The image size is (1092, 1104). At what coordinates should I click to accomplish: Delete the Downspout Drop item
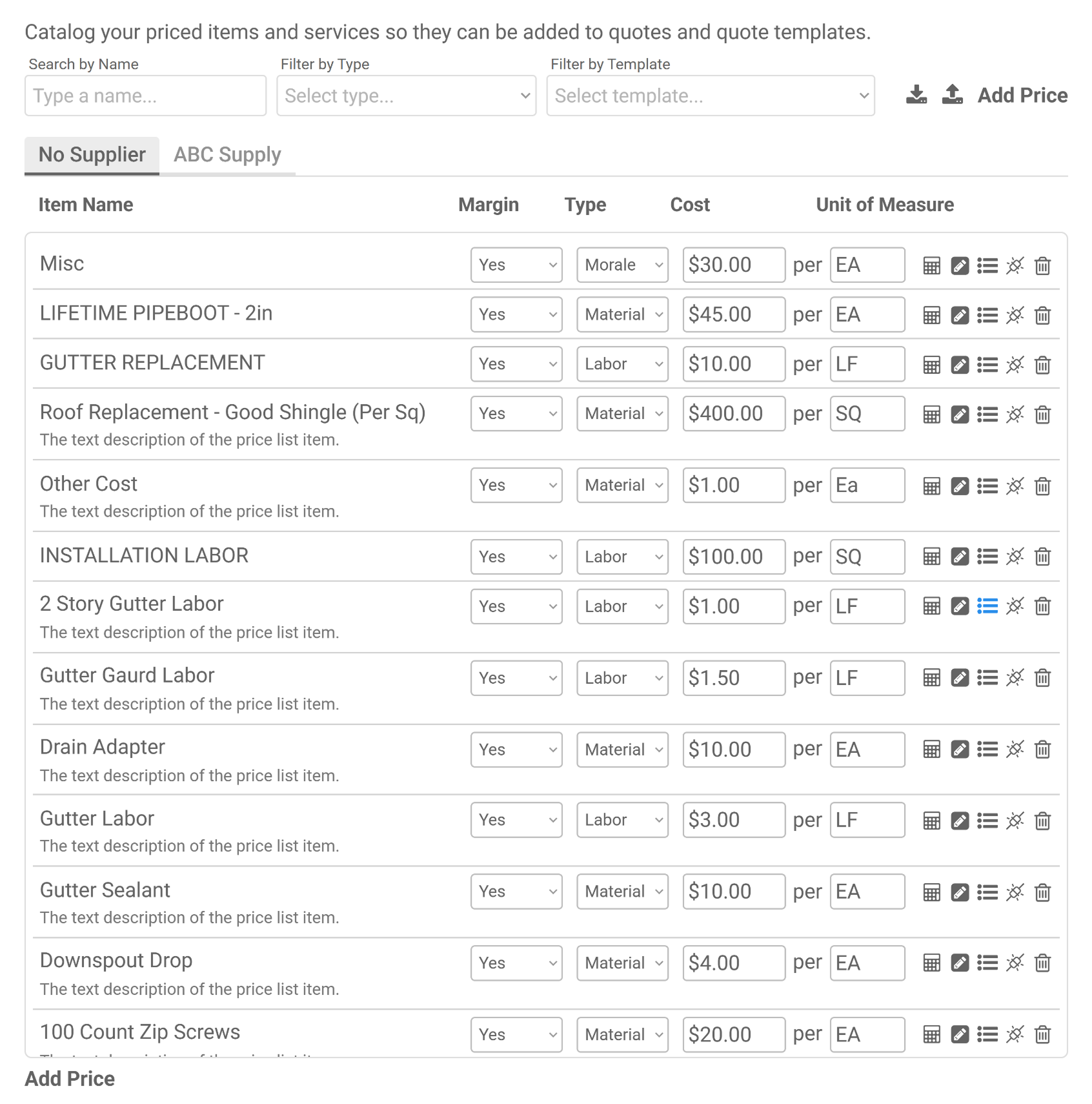point(1042,963)
